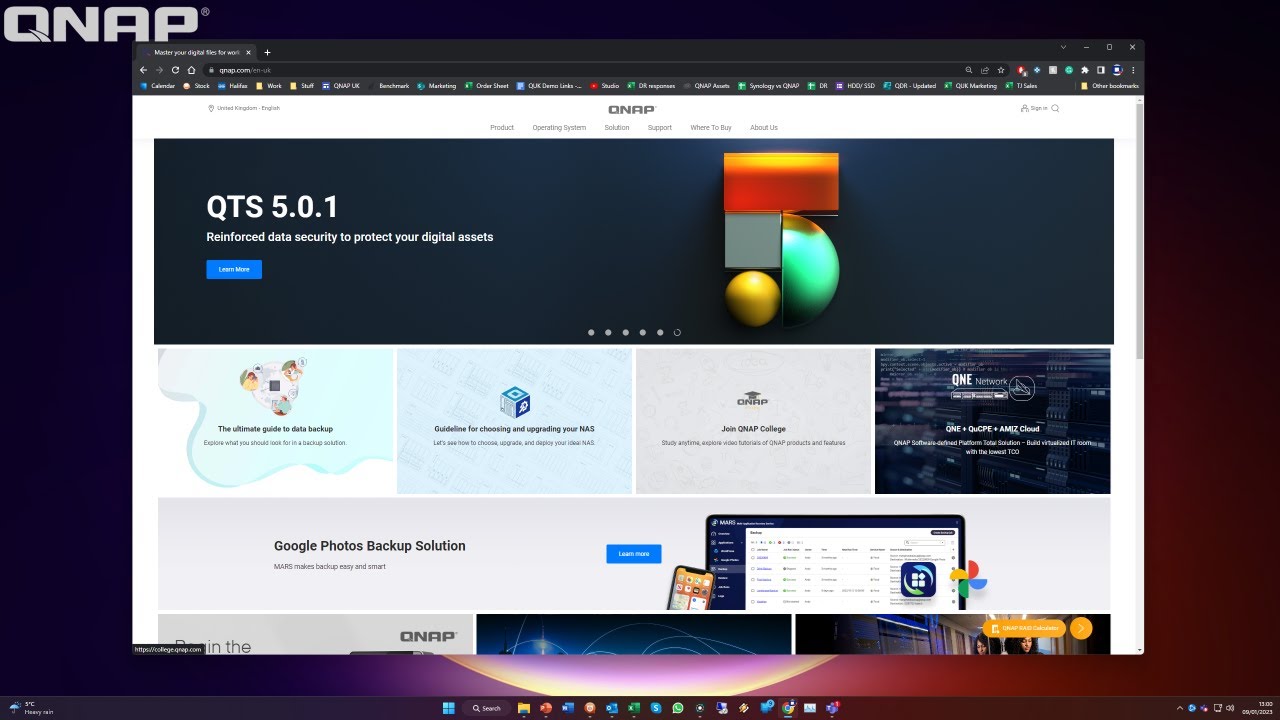Click Learn More on the QTS 5.0.1 banner
The image size is (1280, 720).
pos(234,269)
